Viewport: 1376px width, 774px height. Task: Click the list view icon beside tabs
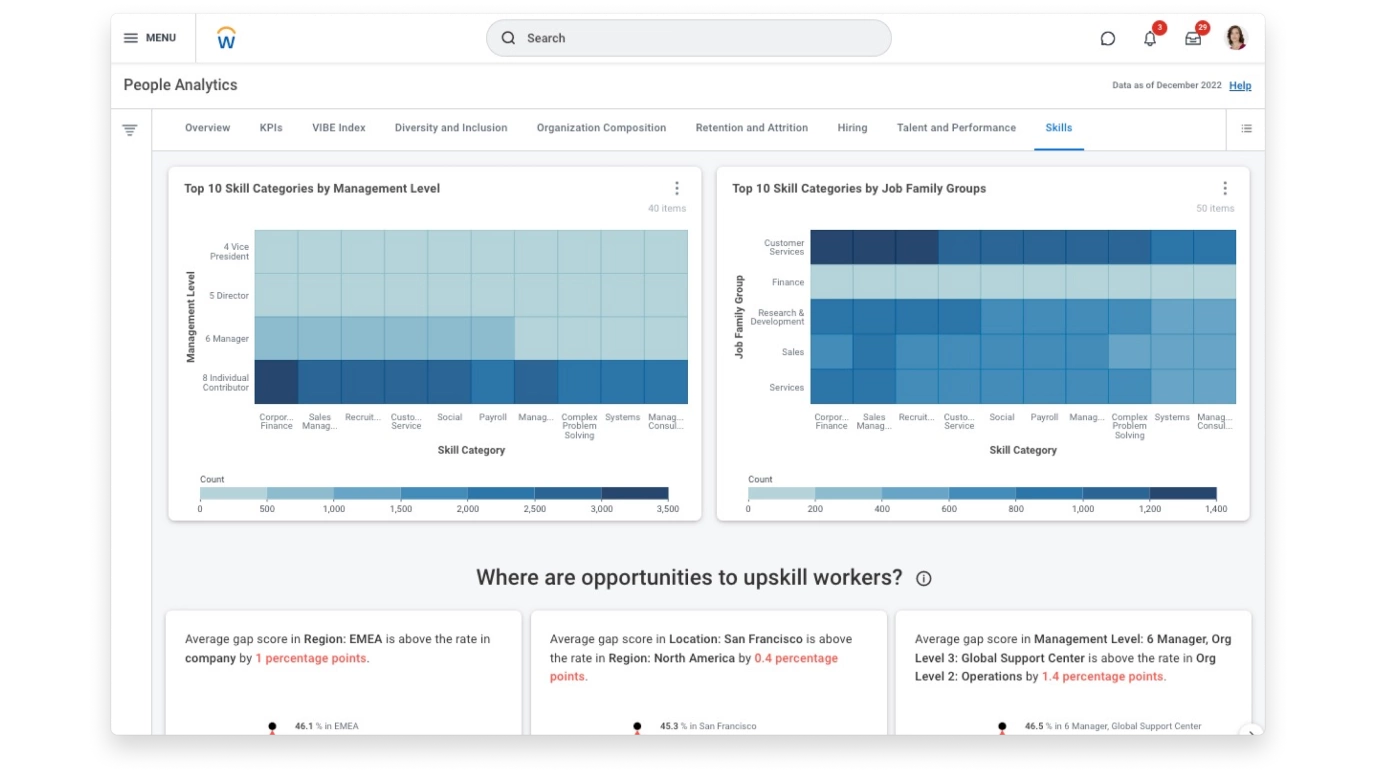[1246, 128]
